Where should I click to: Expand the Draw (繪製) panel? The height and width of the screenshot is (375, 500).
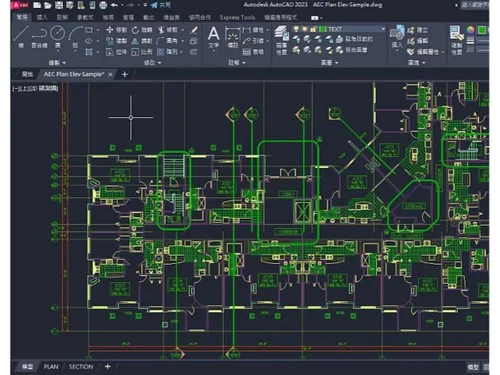[x=57, y=63]
